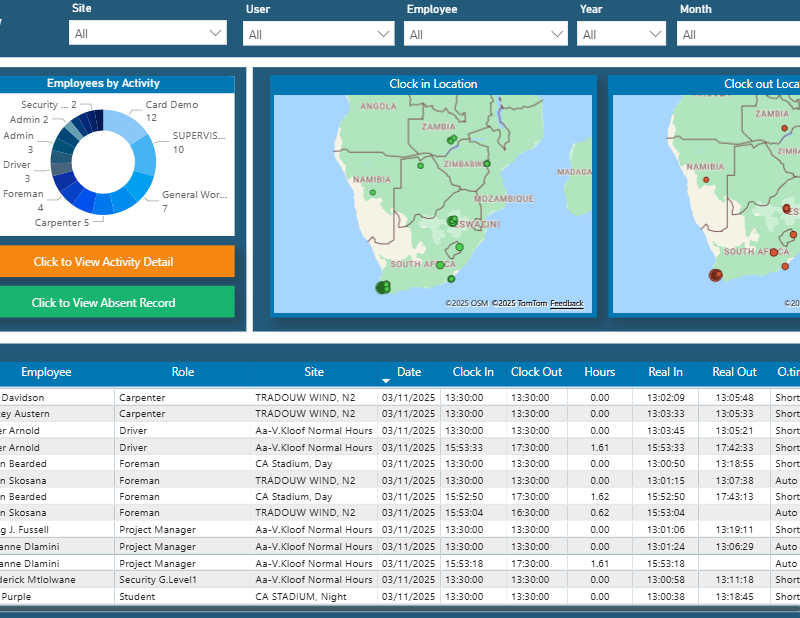Screen dimensions: 800x618
Task: Click the red marker in Zambia on Clock out map
Action: pos(783,128)
